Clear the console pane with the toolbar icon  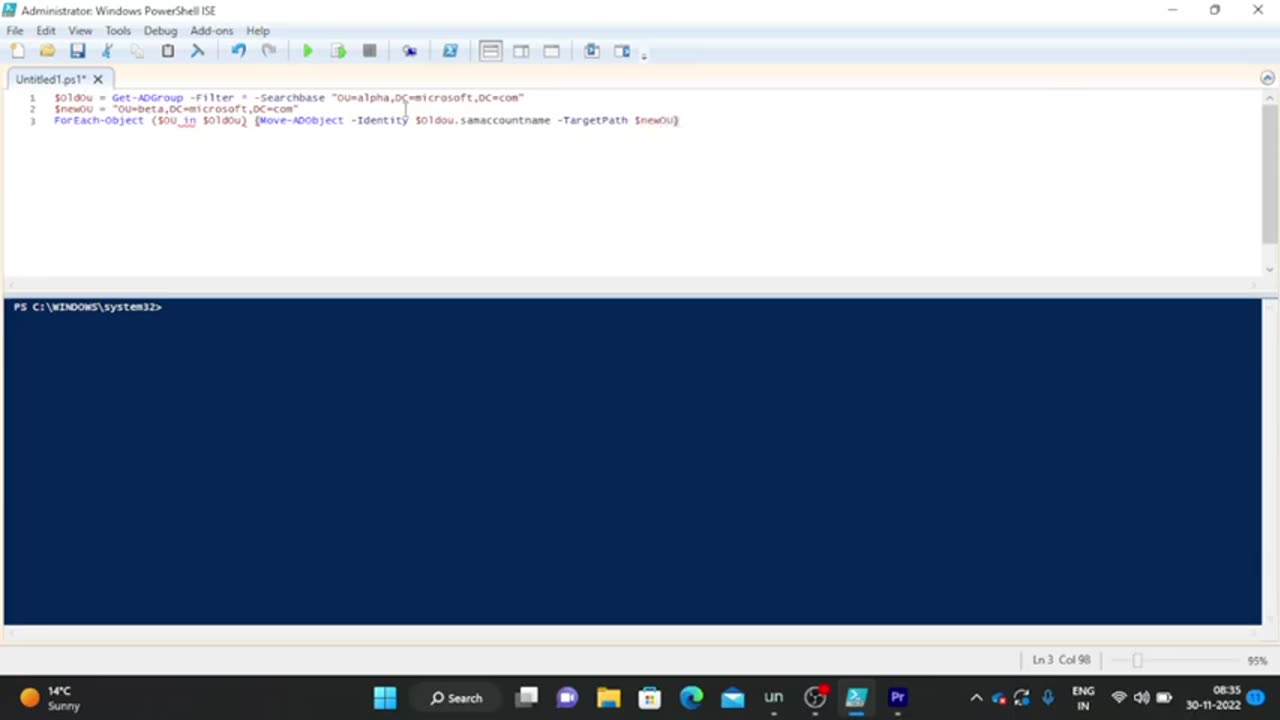point(197,51)
